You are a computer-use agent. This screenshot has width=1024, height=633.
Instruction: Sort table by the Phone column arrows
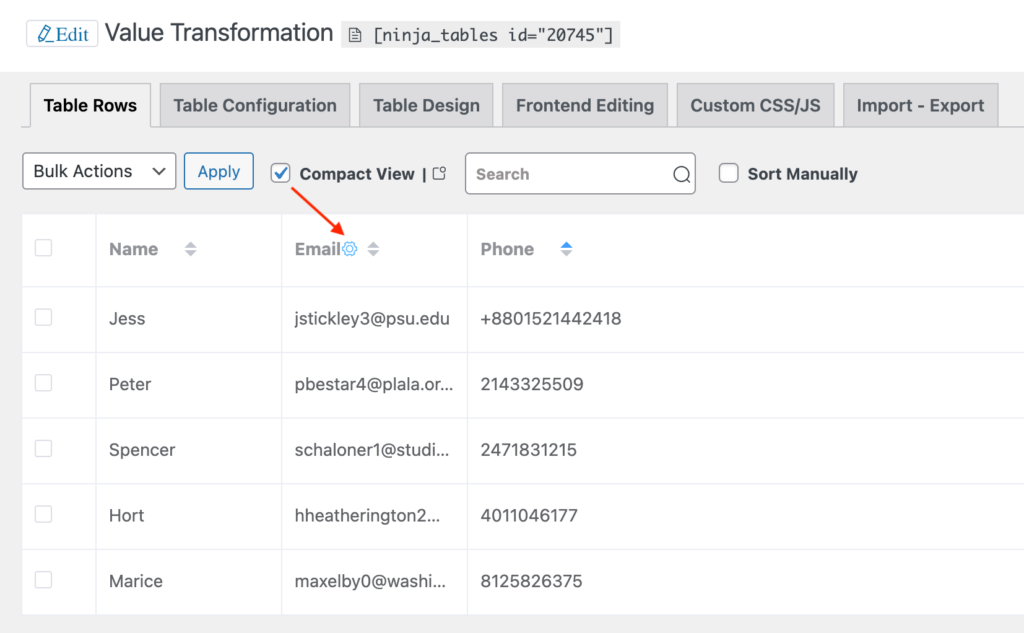(566, 249)
